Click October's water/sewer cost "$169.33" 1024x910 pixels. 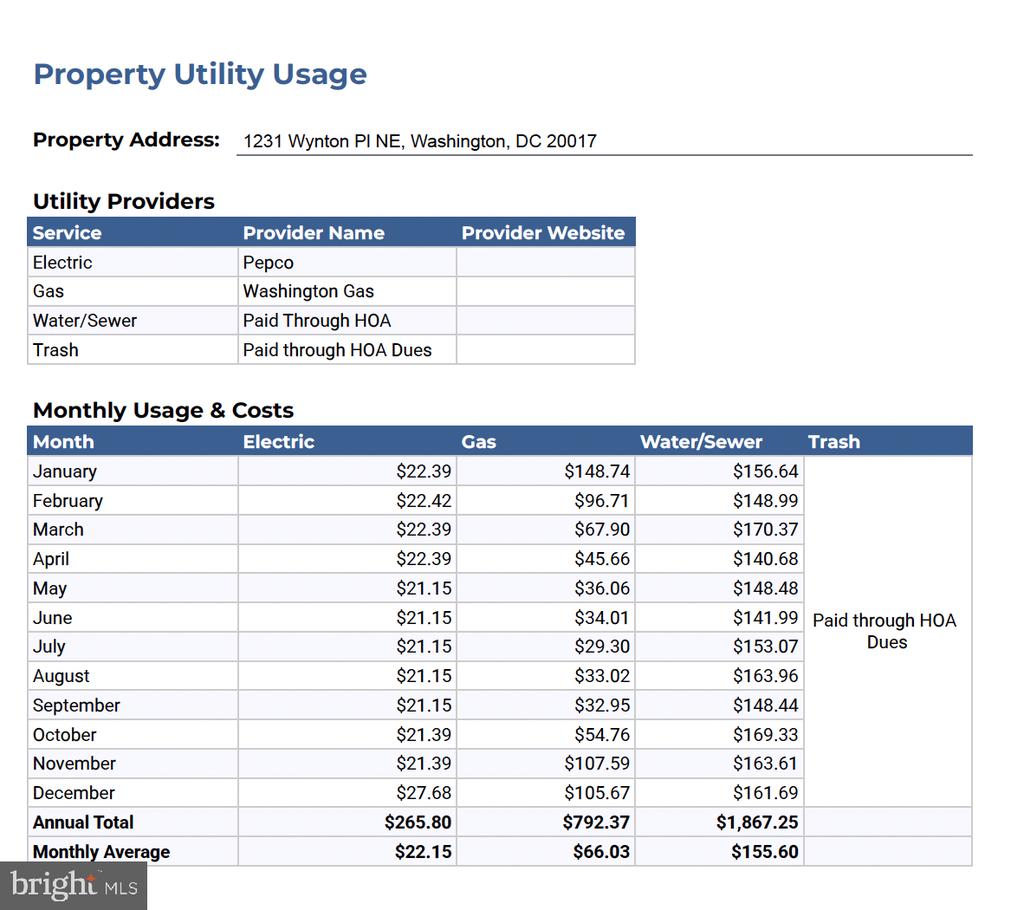pos(765,735)
